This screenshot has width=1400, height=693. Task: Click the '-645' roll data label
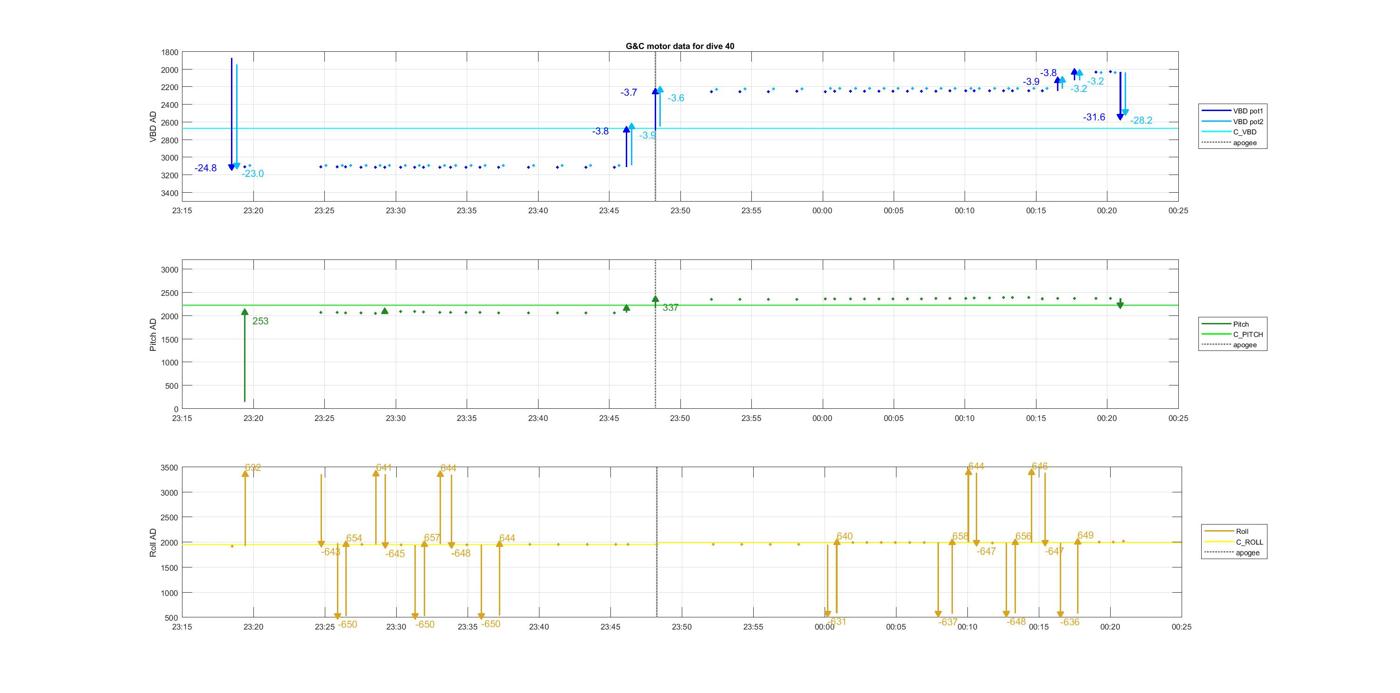point(395,554)
